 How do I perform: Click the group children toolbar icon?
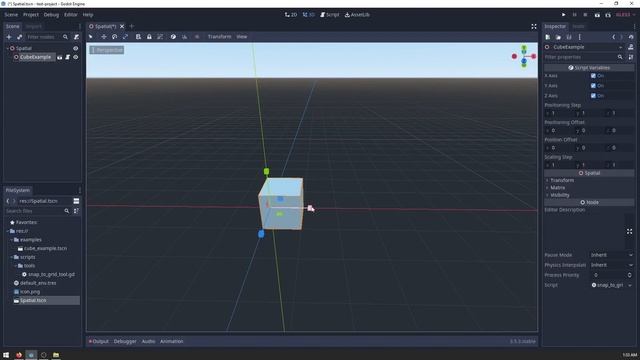(160, 37)
